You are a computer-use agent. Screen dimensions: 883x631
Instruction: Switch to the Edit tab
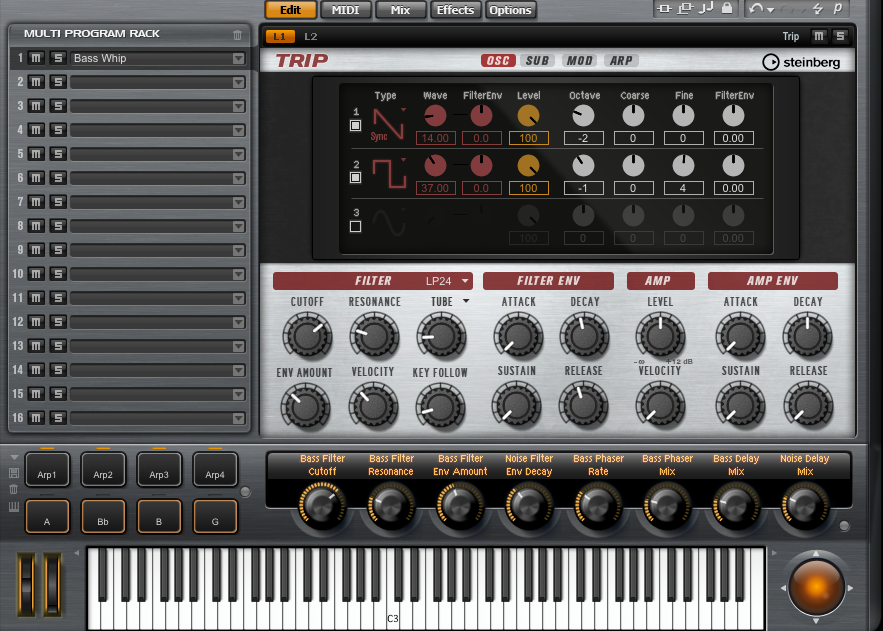291,10
